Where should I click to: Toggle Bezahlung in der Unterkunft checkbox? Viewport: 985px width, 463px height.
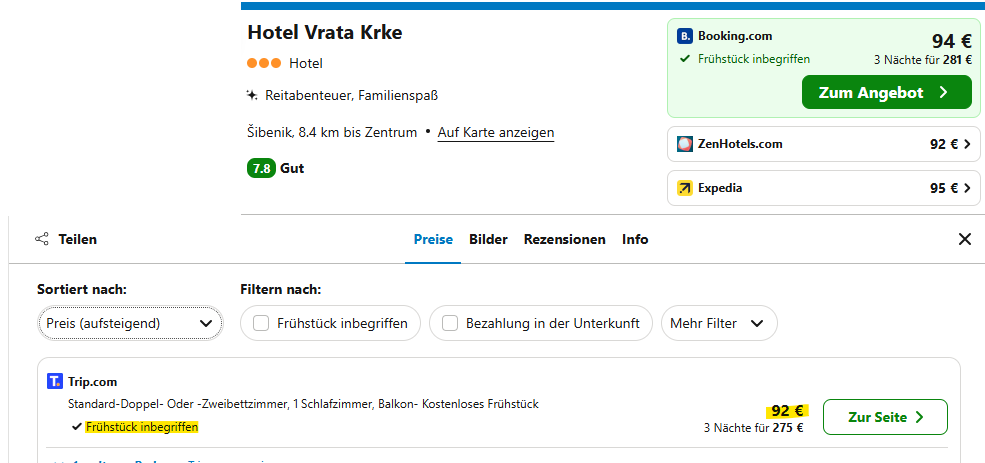[450, 324]
